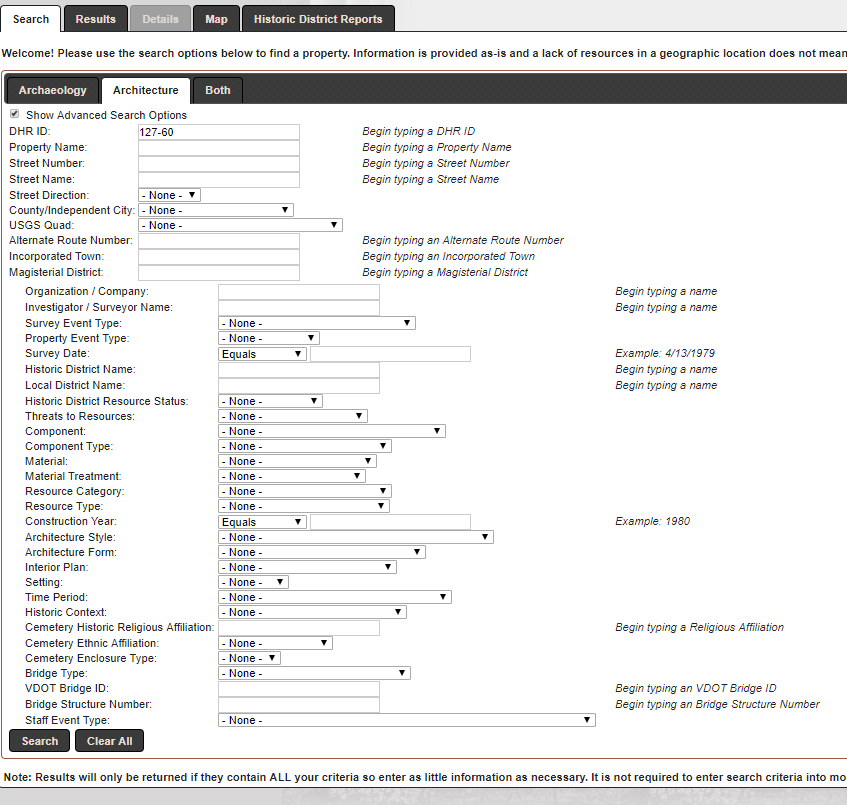Image resolution: width=847 pixels, height=805 pixels.
Task: Click the Survey Date value field
Action: point(391,354)
